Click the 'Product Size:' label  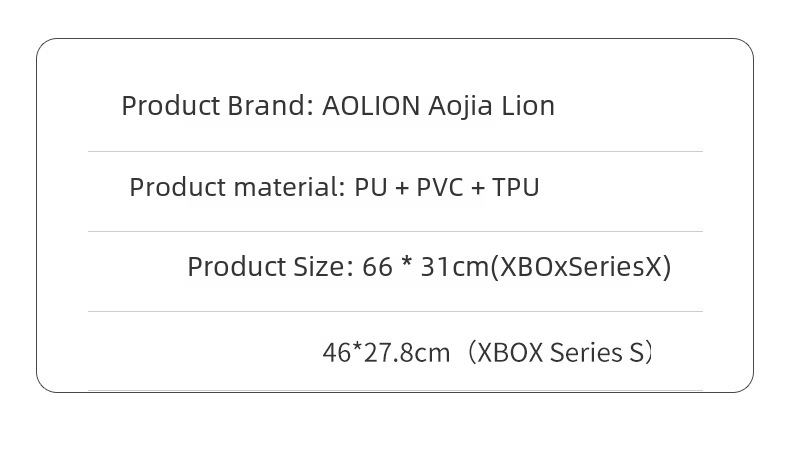point(270,266)
